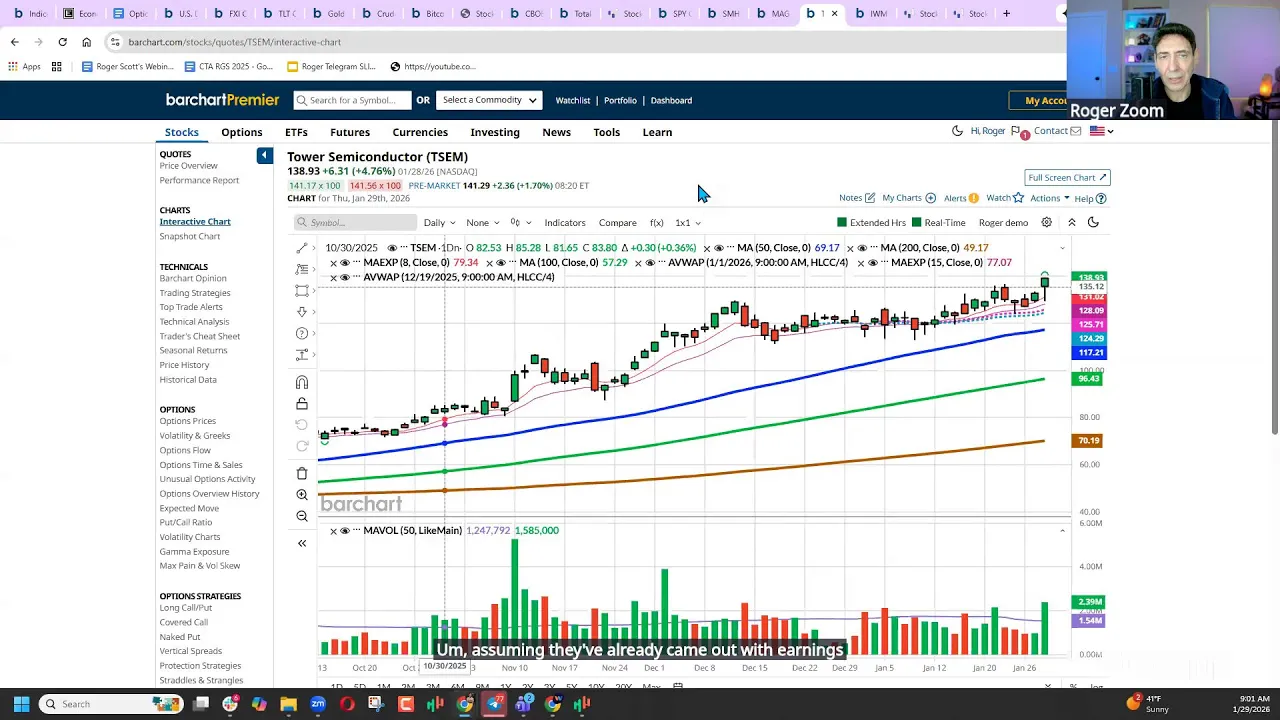Open the Stocks menu tab

[182, 132]
